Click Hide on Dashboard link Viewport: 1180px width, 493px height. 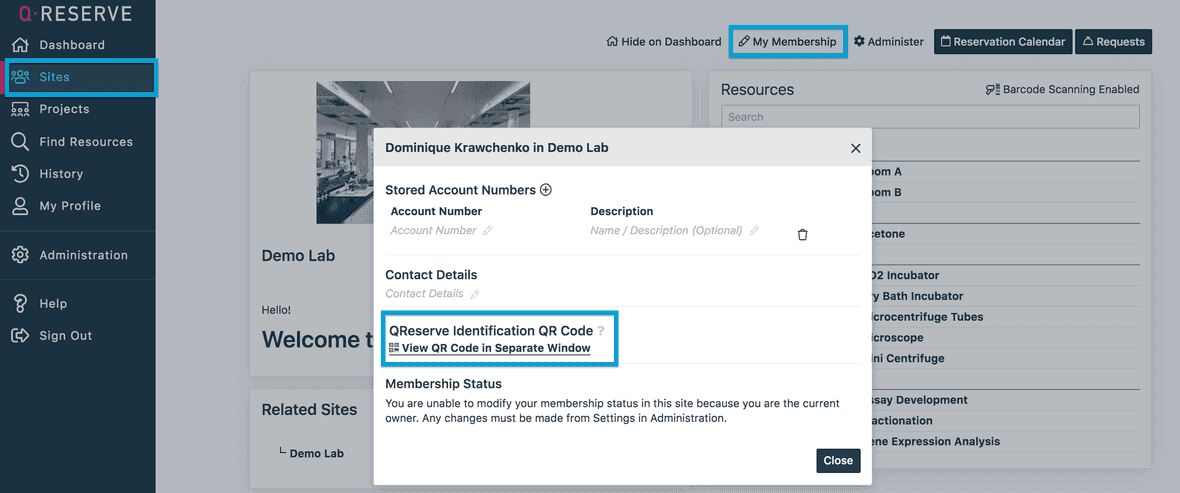click(x=664, y=42)
